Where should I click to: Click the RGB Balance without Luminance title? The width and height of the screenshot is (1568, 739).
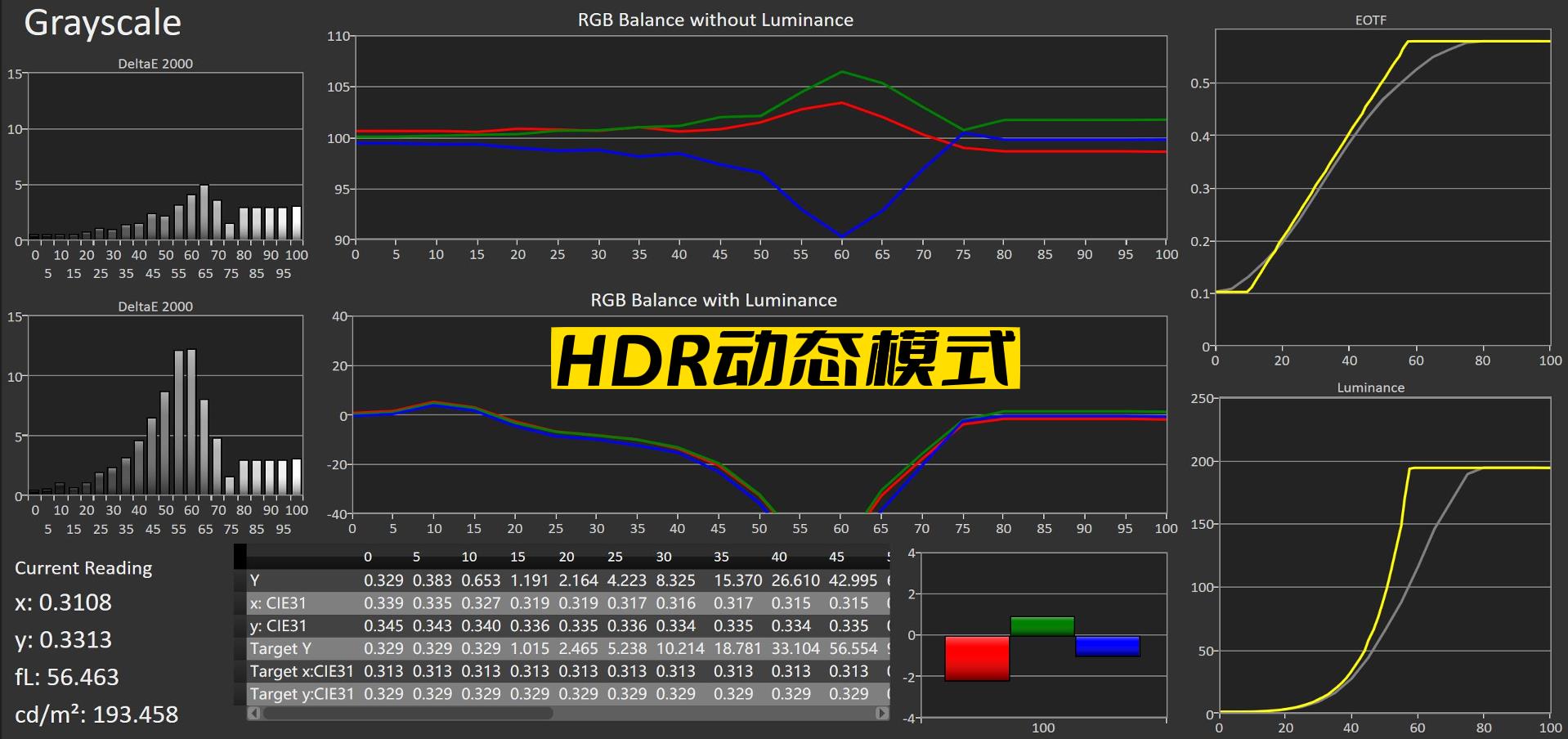(715, 20)
